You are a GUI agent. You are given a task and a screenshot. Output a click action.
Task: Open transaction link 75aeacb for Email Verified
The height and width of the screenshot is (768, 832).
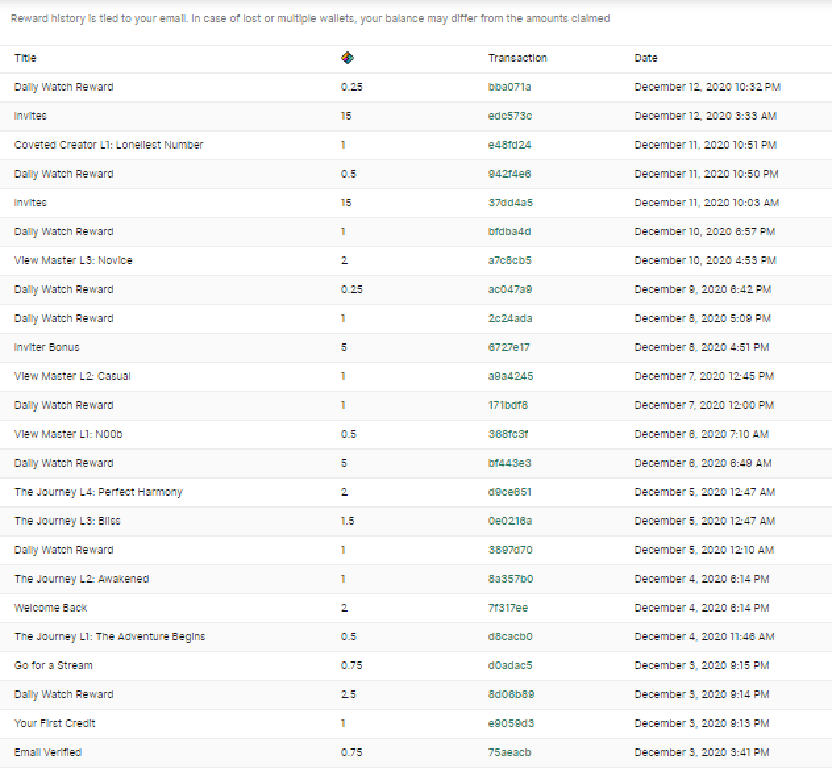[x=509, y=753]
